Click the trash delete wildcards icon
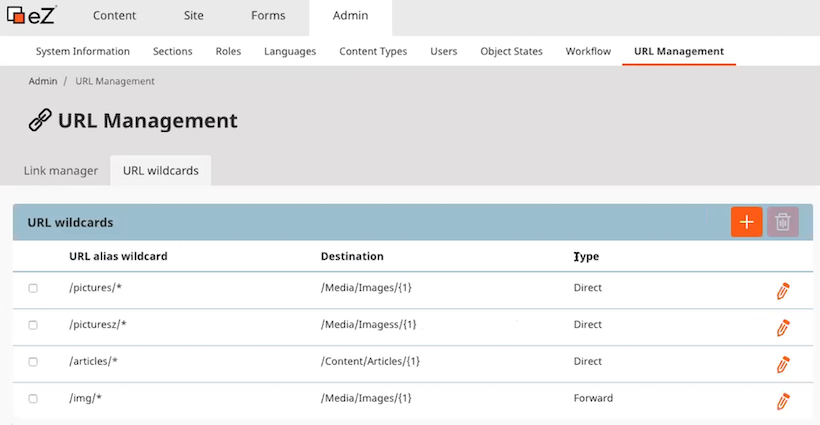The height and width of the screenshot is (425, 820). coord(783,222)
